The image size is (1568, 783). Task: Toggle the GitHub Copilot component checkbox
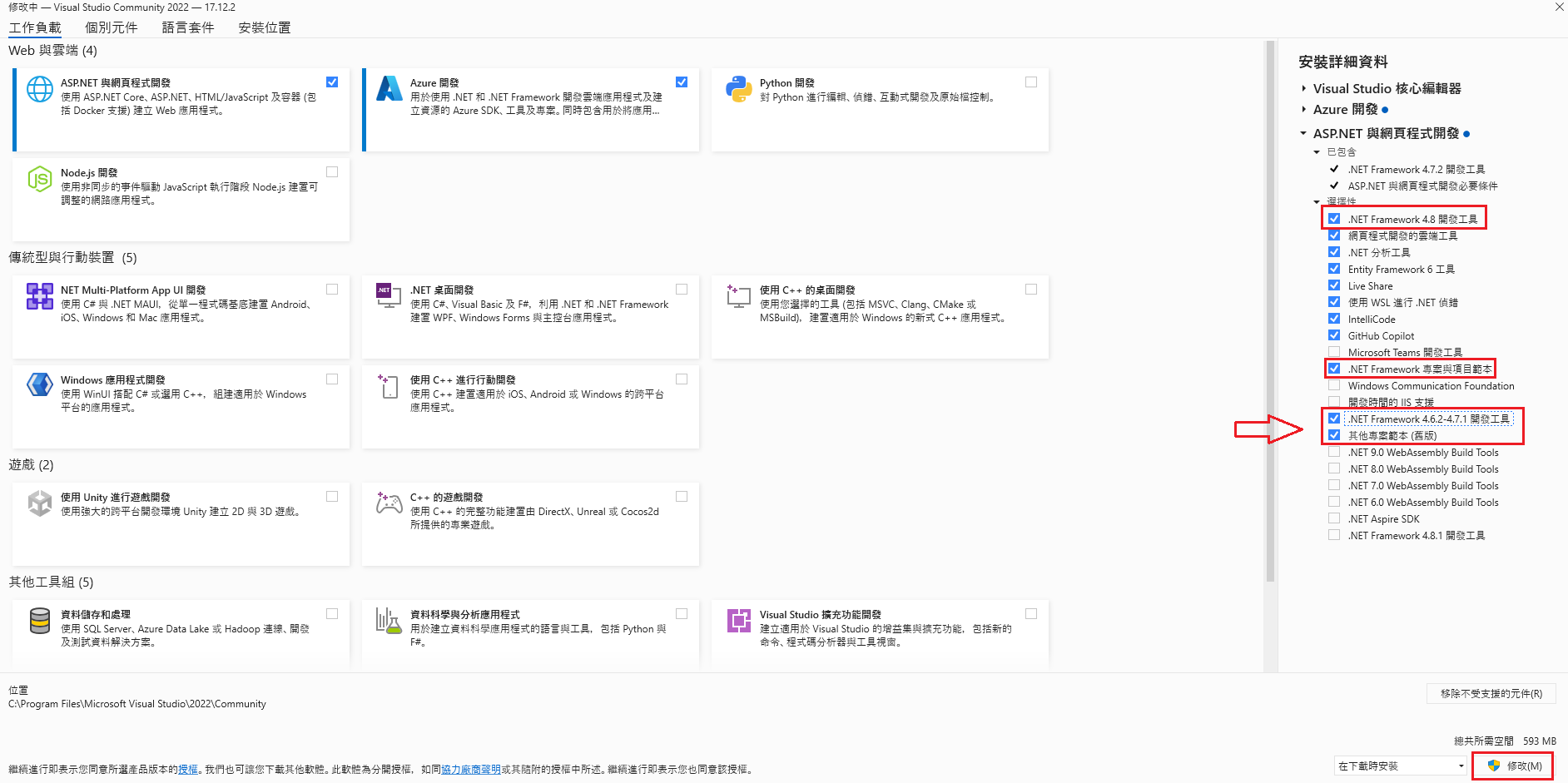(x=1334, y=335)
